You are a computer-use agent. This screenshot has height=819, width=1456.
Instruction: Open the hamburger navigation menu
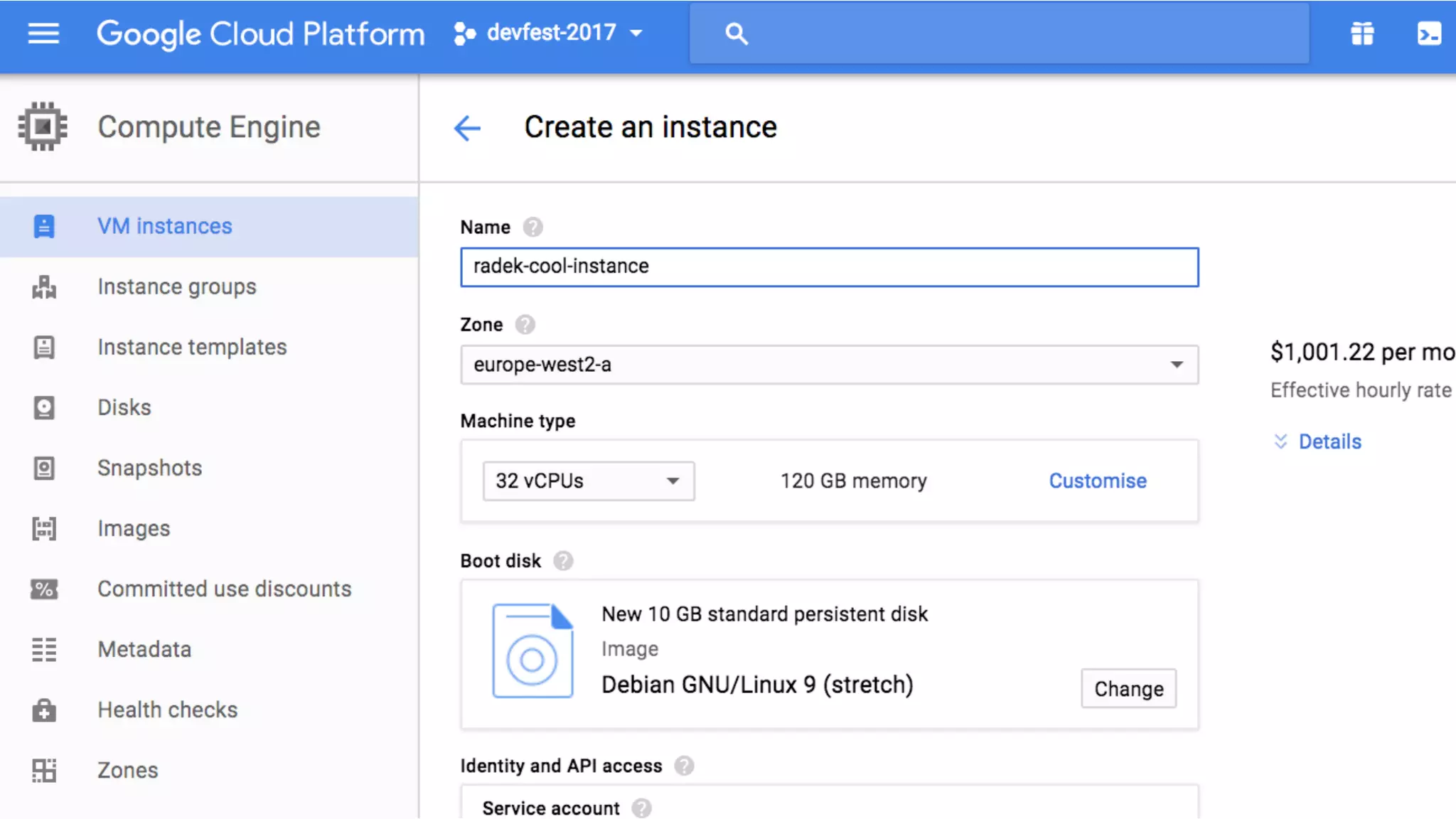pyautogui.click(x=43, y=33)
